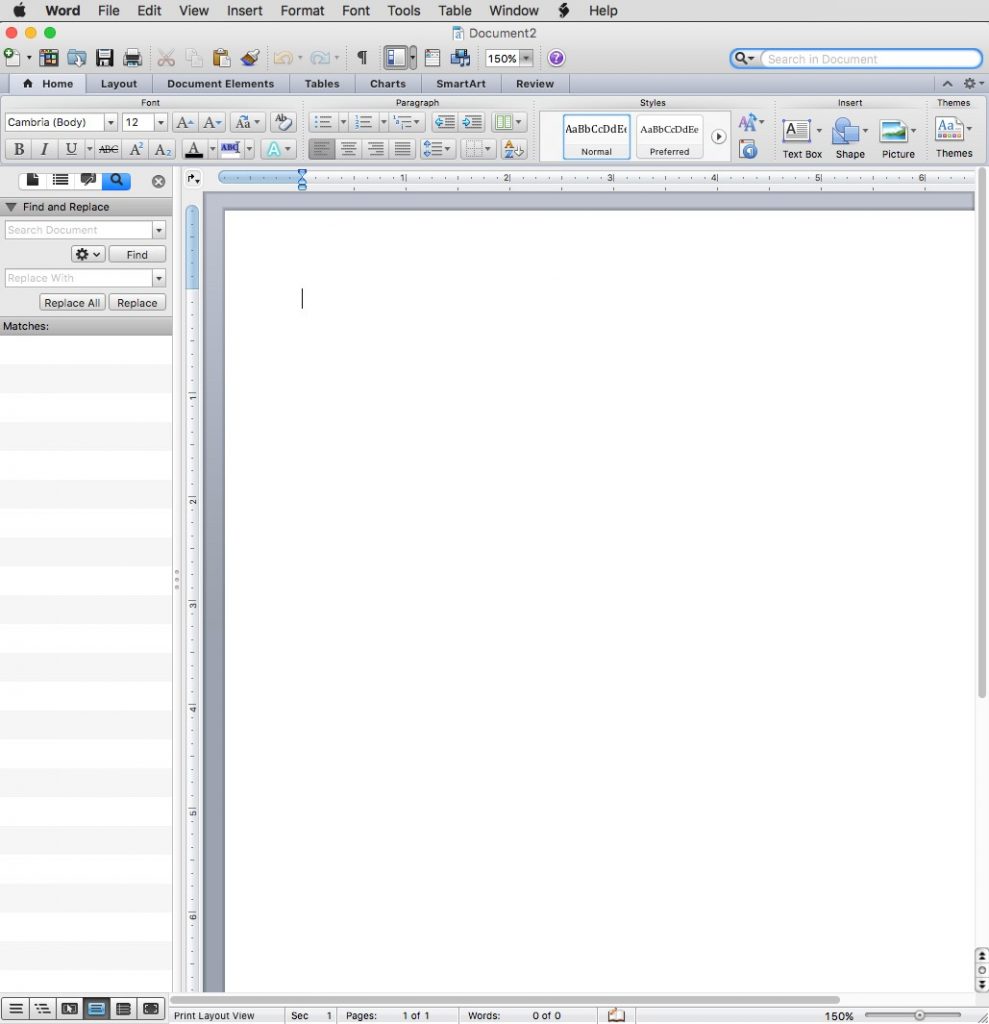This screenshot has width=989, height=1024.
Task: Switch to the Document Elements tab
Action: [x=220, y=84]
